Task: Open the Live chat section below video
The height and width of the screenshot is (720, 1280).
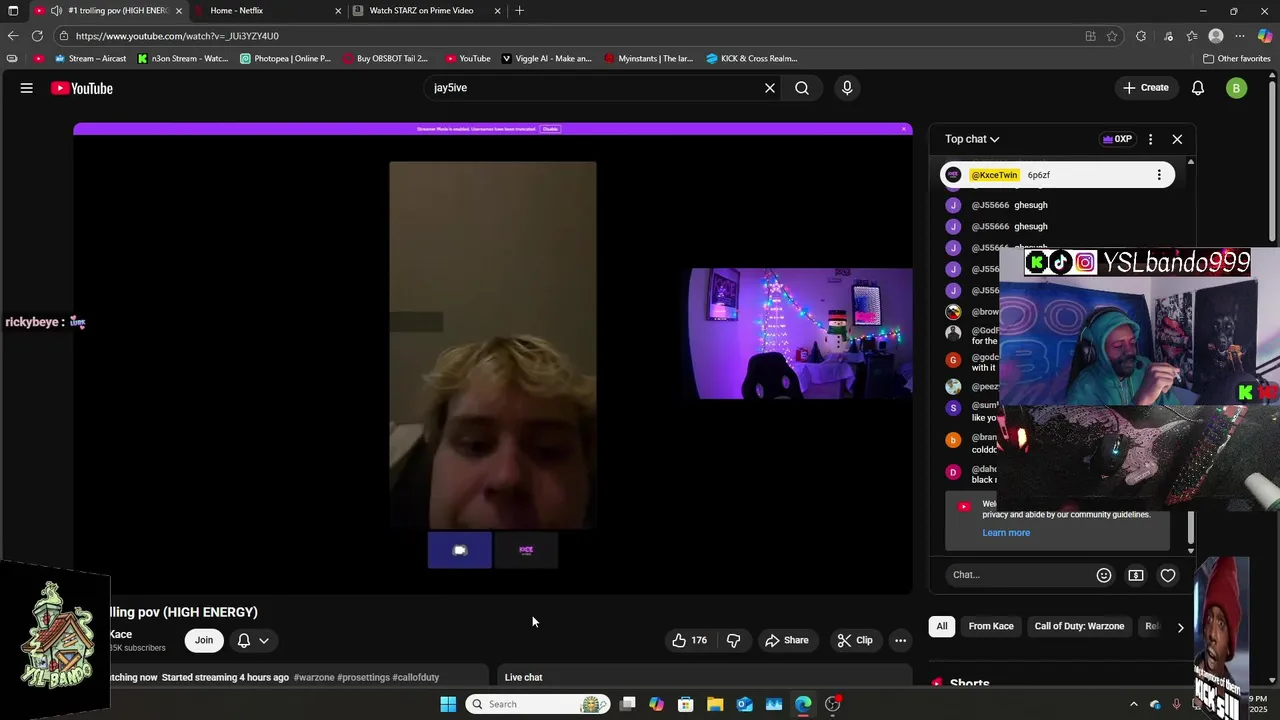Action: pyautogui.click(x=704, y=677)
